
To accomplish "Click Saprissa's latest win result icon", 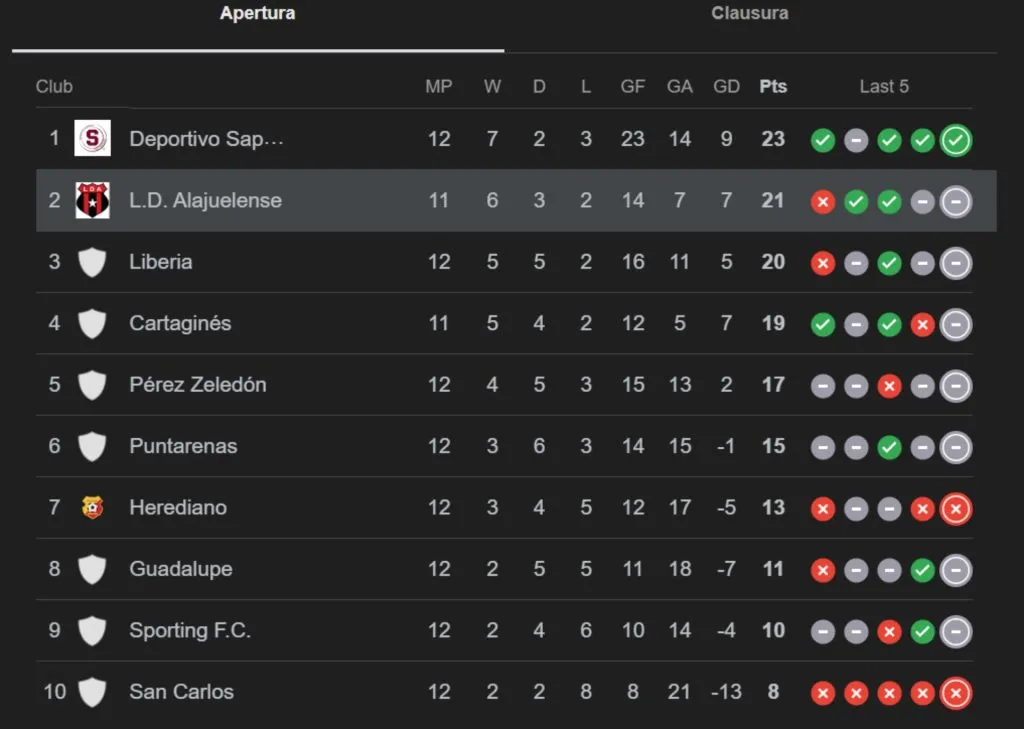I will [956, 141].
